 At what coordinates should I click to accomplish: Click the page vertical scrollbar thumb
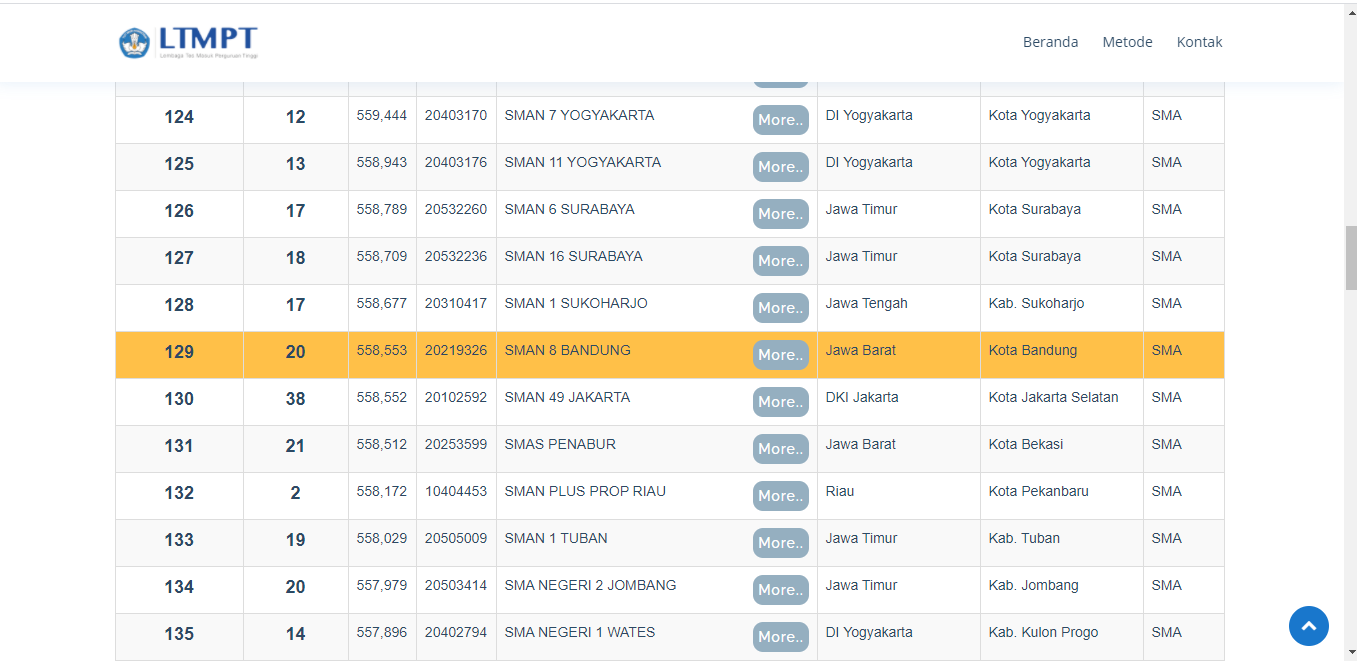pos(1351,258)
